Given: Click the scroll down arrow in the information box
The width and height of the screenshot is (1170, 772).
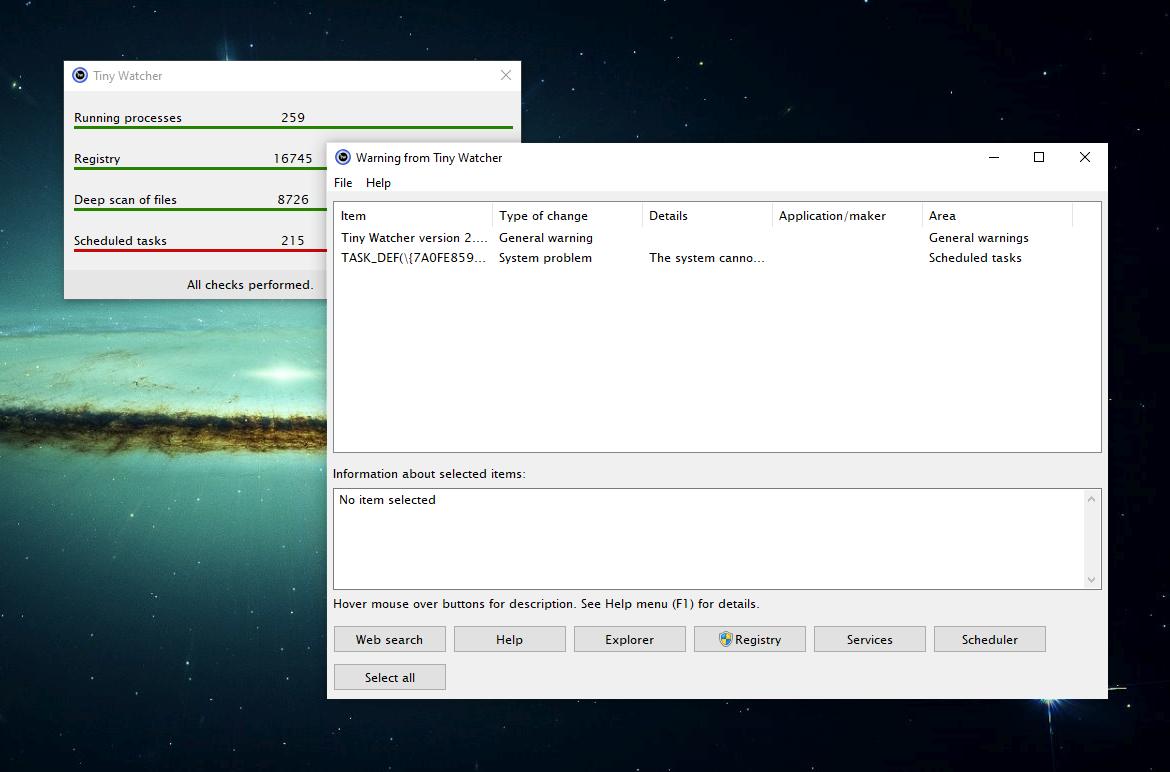Looking at the screenshot, I should (x=1092, y=580).
